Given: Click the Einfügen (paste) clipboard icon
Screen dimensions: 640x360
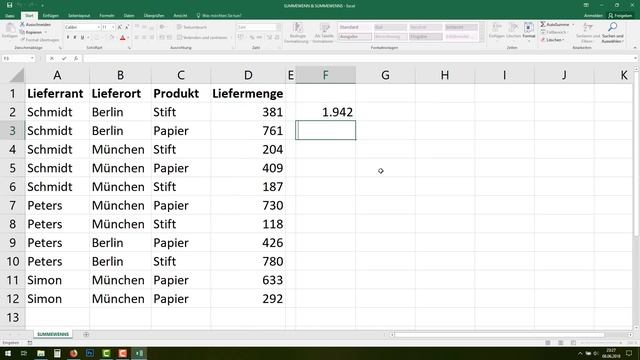Looking at the screenshot, I should (x=10, y=29).
